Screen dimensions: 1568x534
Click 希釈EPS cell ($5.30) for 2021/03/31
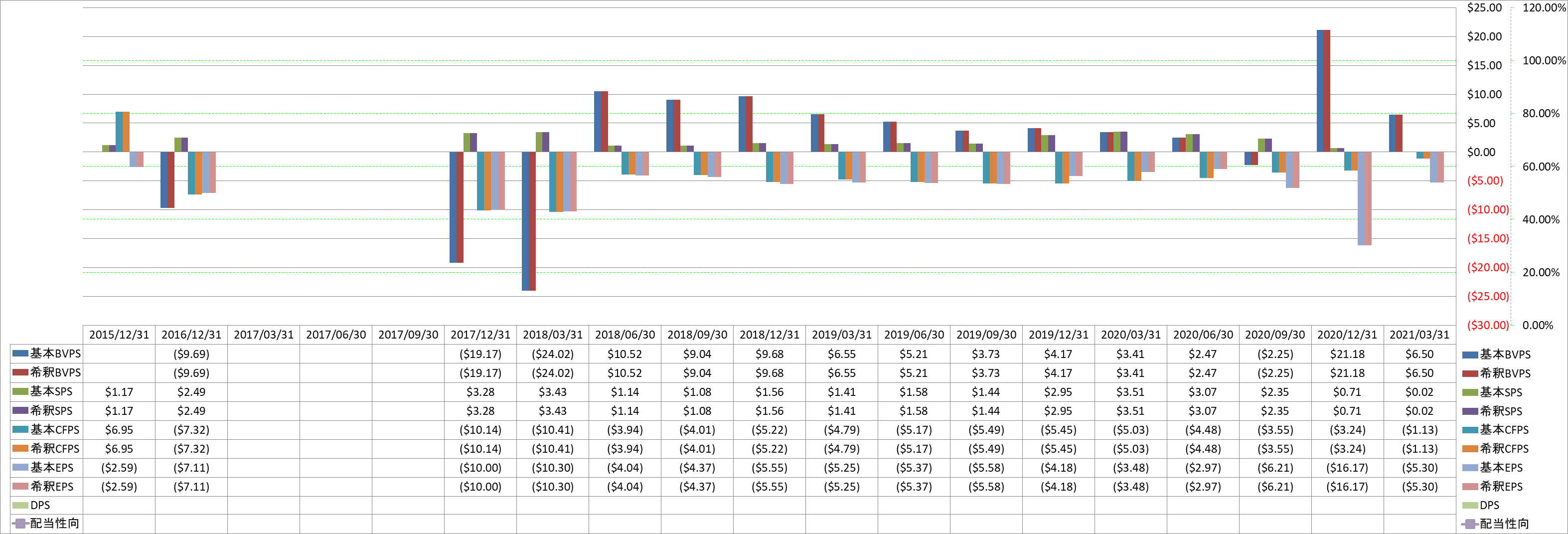(x=1419, y=487)
